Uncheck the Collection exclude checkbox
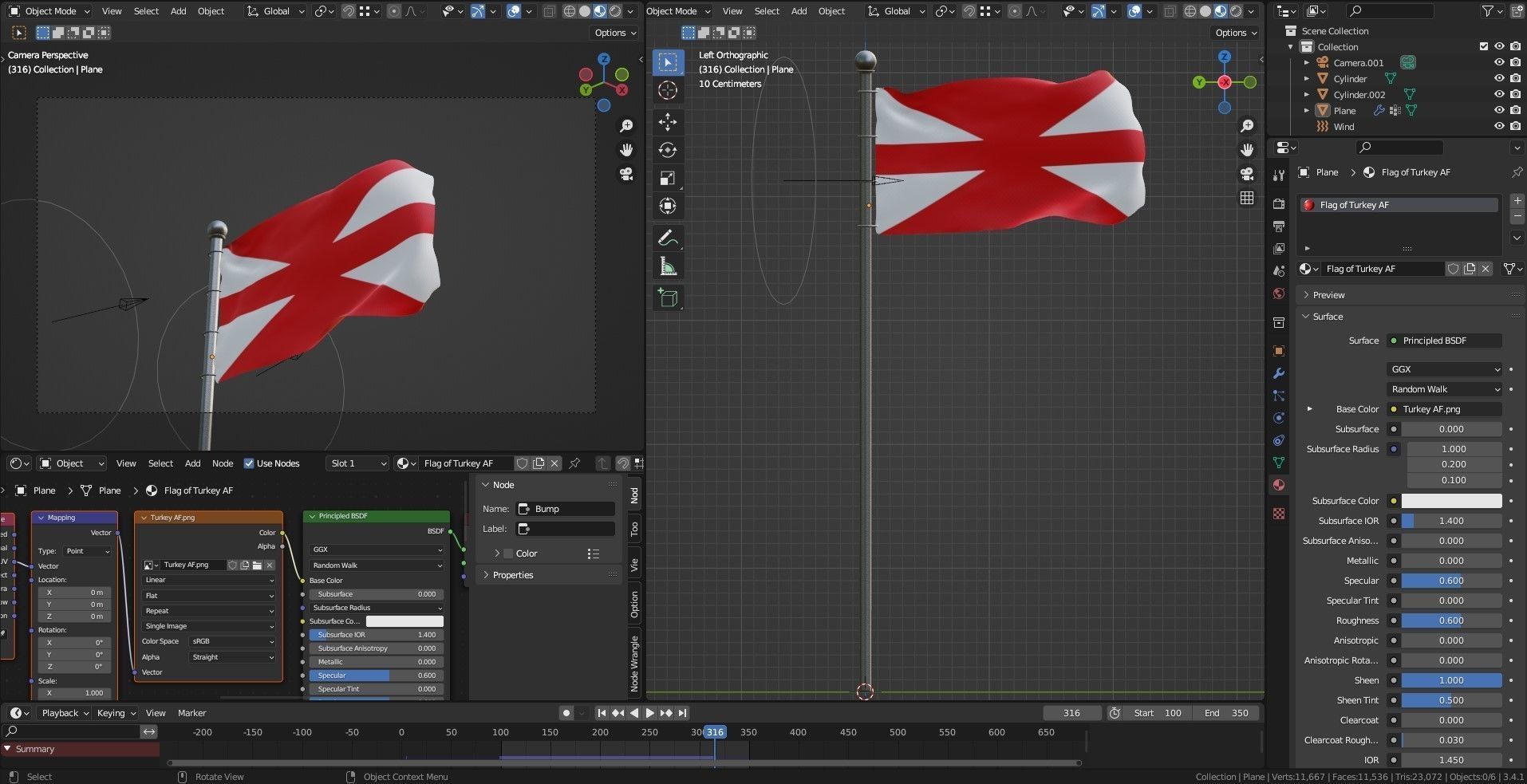This screenshot has width=1527, height=784. (1484, 46)
